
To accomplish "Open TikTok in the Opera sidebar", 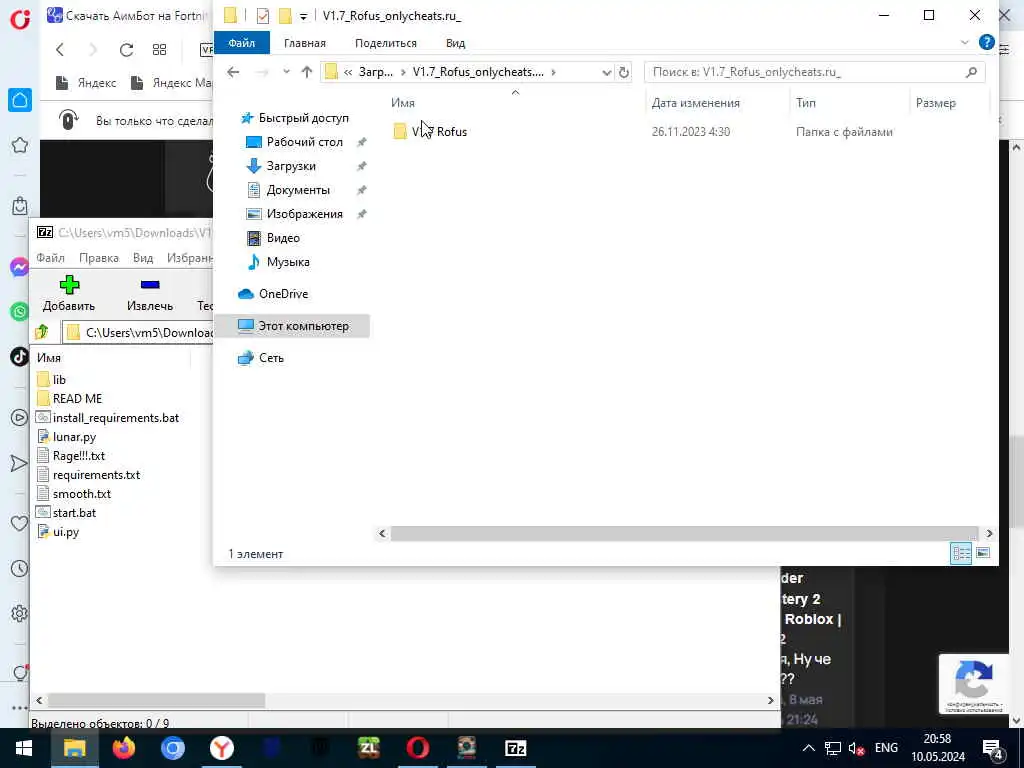I will click(x=20, y=357).
